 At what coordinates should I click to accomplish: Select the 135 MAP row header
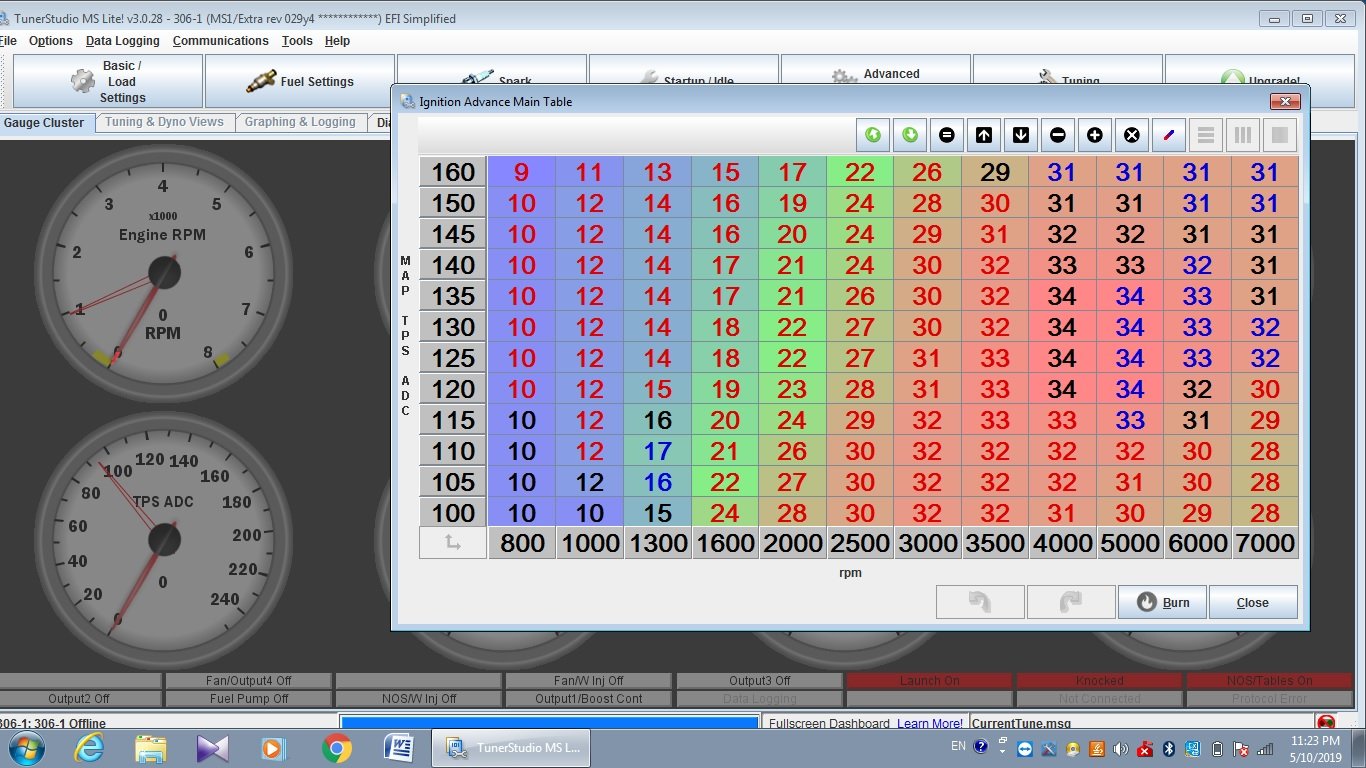pyautogui.click(x=453, y=296)
